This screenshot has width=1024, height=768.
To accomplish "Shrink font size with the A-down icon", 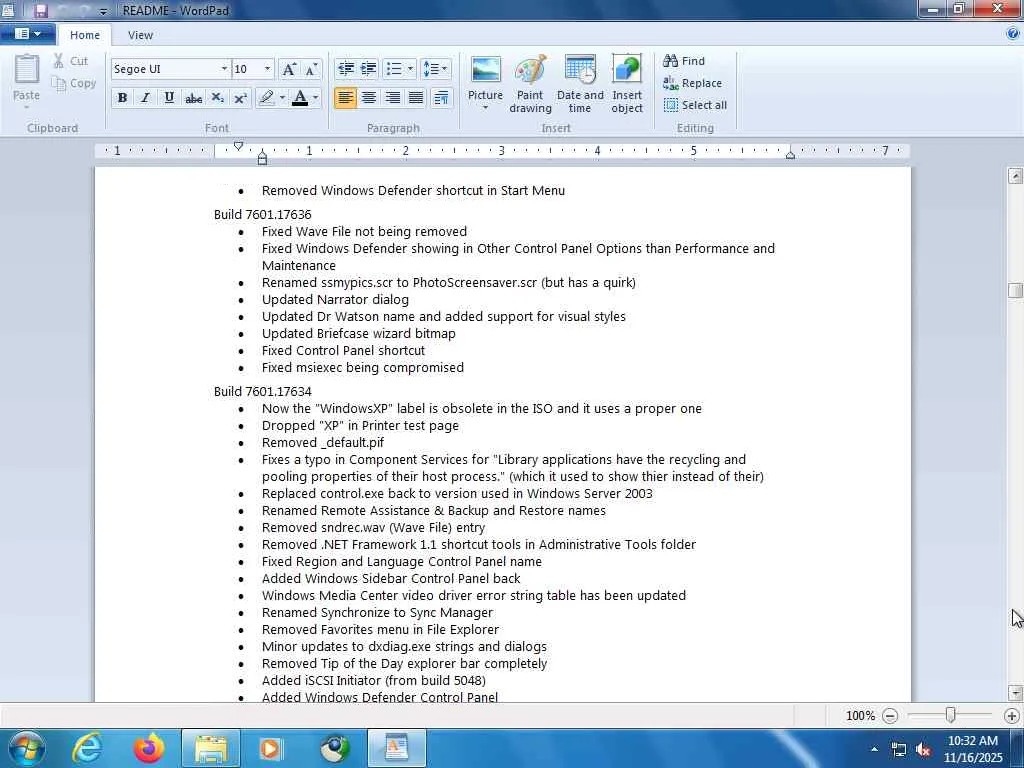I will click(311, 69).
